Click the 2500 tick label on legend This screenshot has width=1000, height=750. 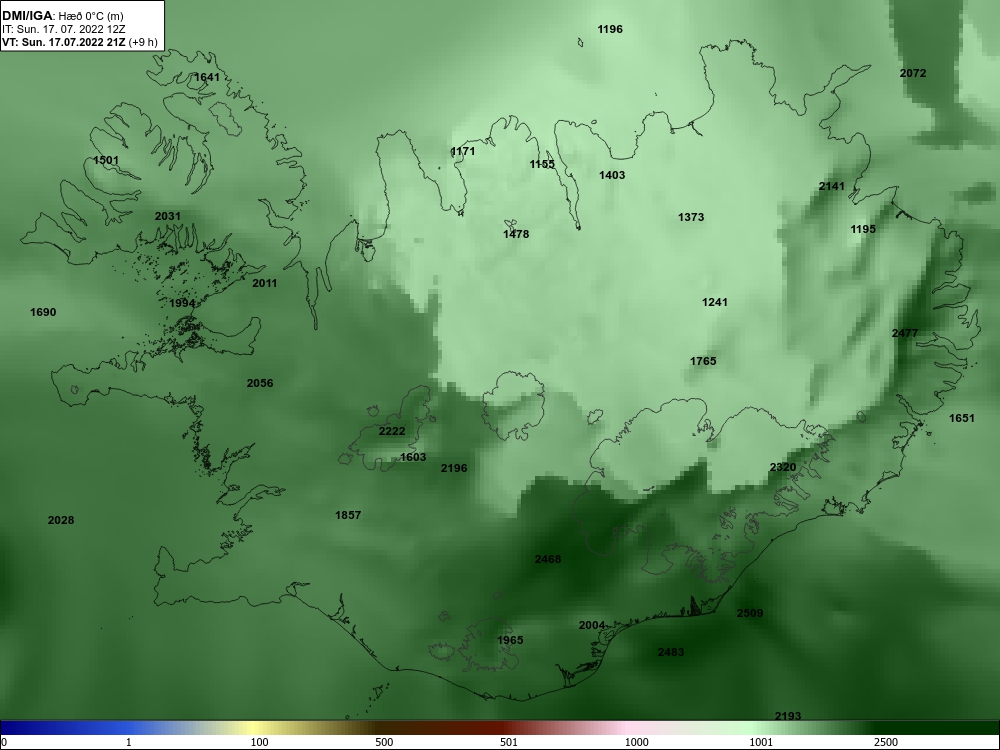click(886, 742)
